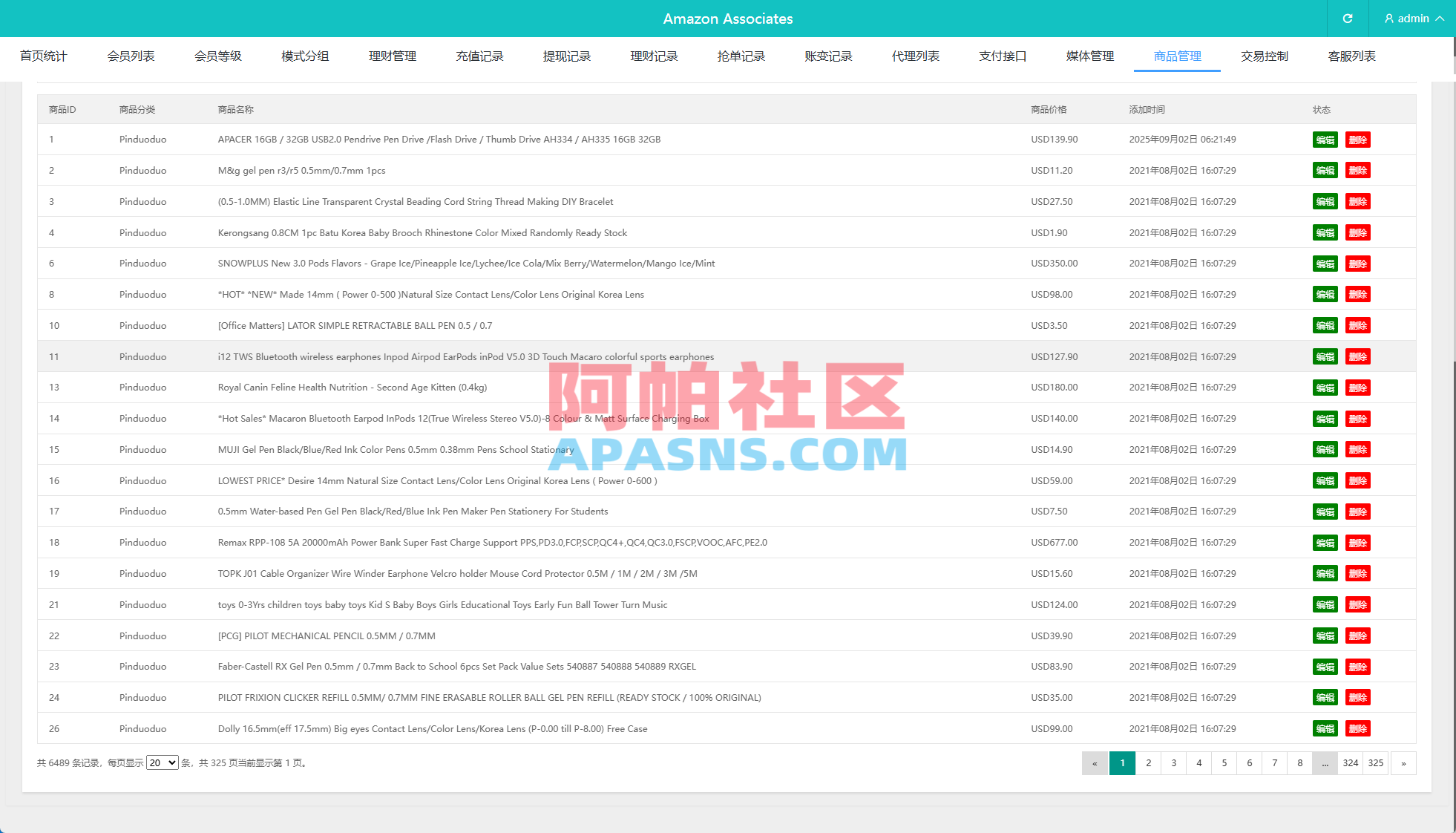Image resolution: width=1456 pixels, height=833 pixels.
Task: Go to page 2 of product results
Action: [x=1148, y=762]
